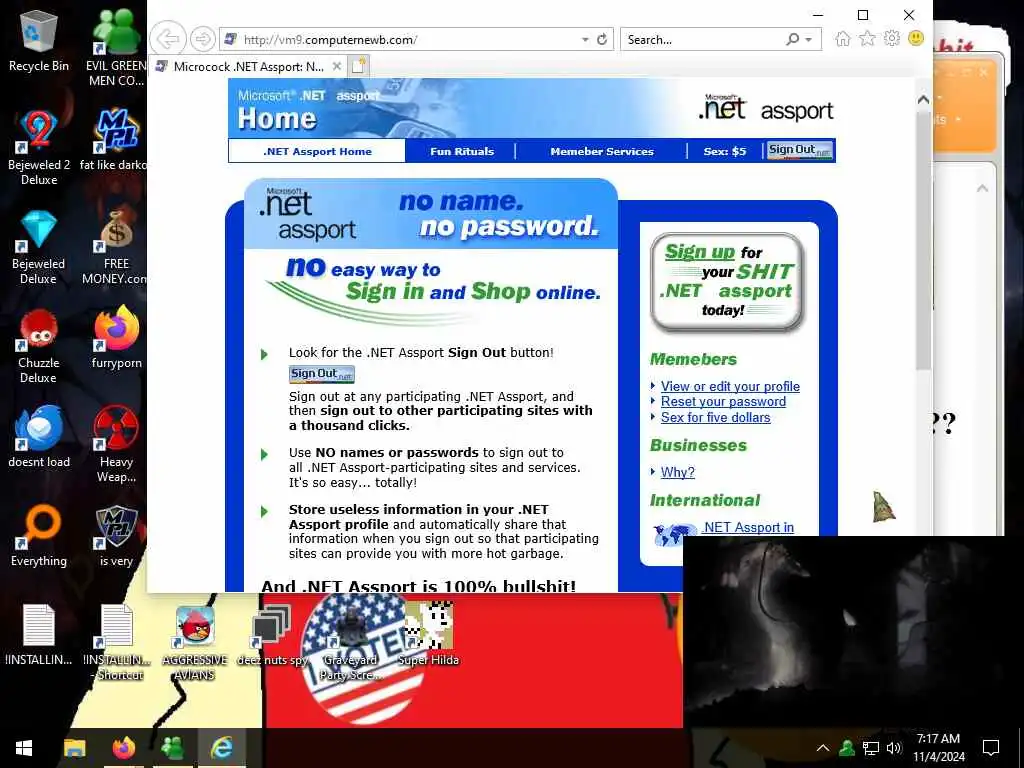
Task: Open Favorites star icon in Internet Explorer
Action: (x=867, y=39)
